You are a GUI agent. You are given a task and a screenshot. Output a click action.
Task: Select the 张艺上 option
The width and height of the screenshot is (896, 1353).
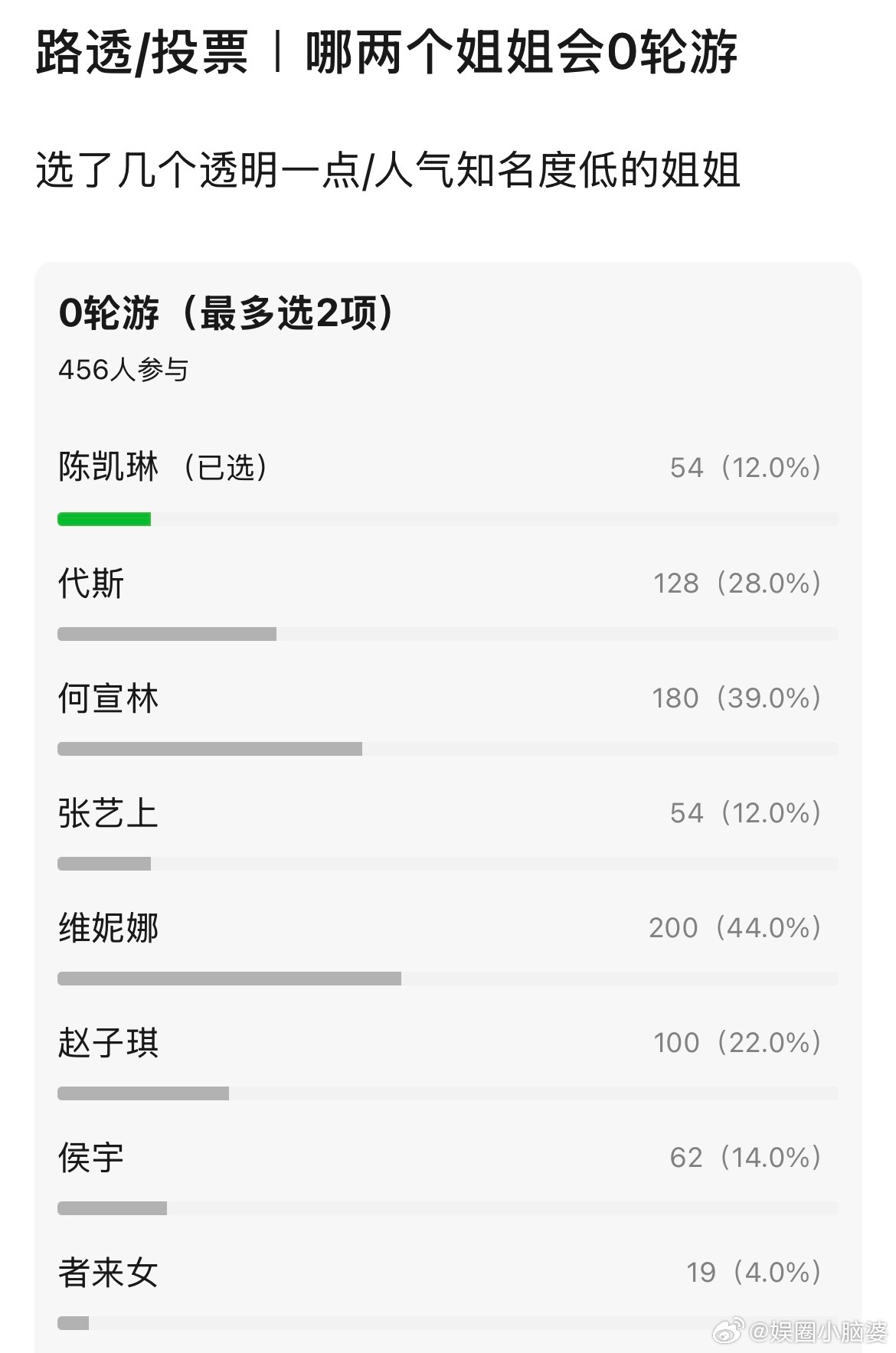108,813
